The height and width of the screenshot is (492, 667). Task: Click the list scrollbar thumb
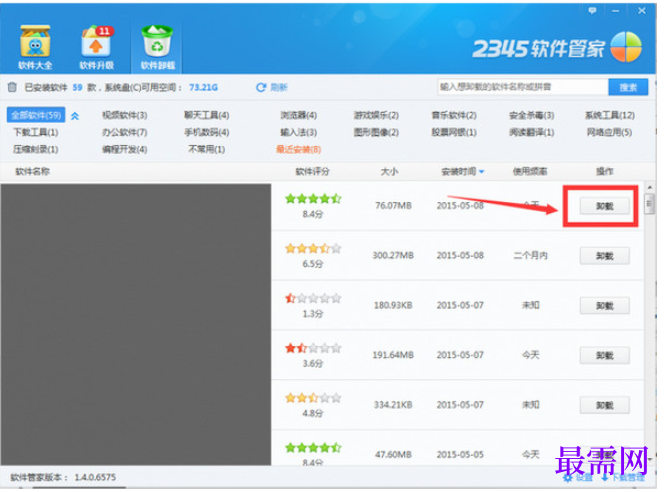649,204
